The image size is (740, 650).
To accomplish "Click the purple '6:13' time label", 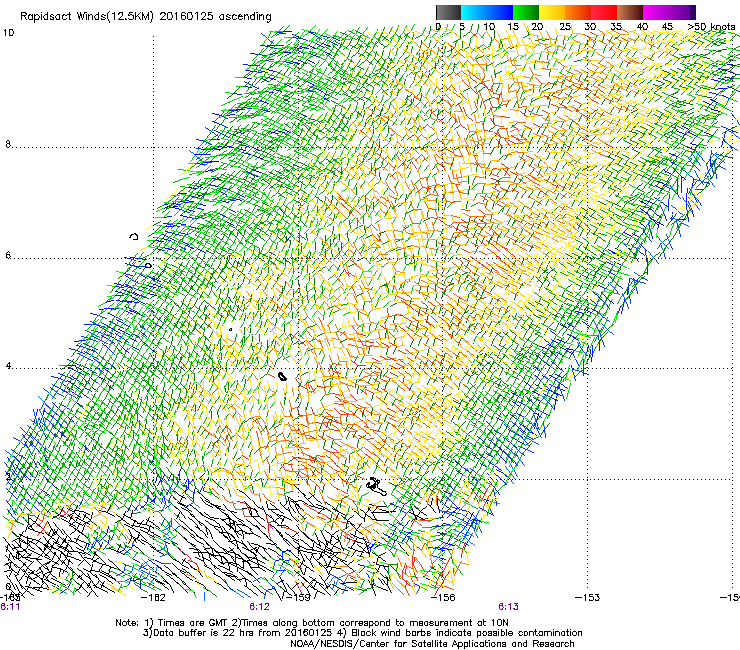I will [x=508, y=607].
